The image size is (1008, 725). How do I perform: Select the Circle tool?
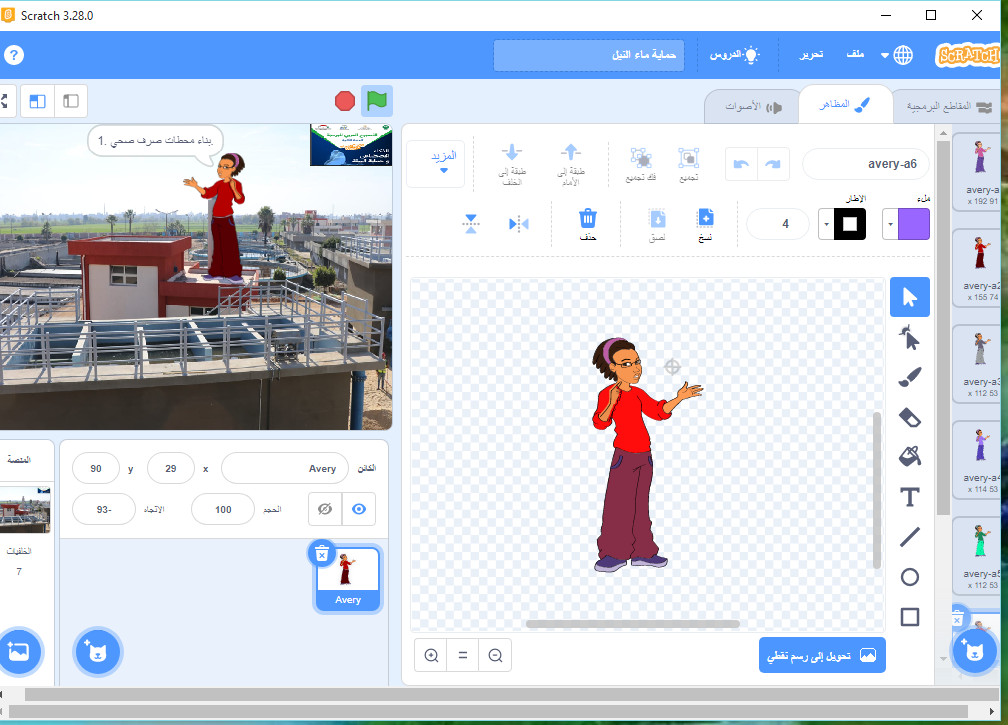[910, 577]
